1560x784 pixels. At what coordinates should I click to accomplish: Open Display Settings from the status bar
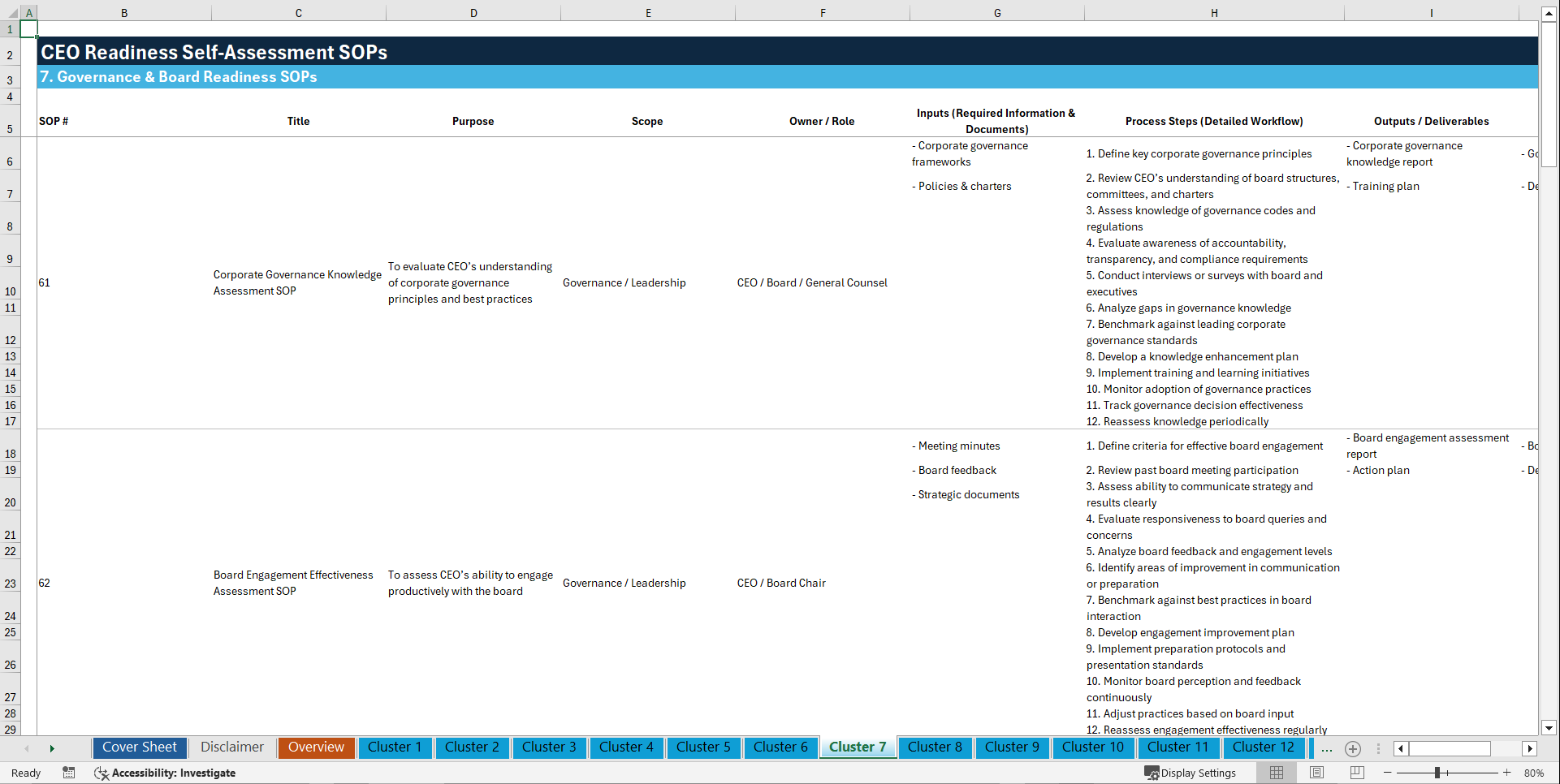pos(1191,773)
